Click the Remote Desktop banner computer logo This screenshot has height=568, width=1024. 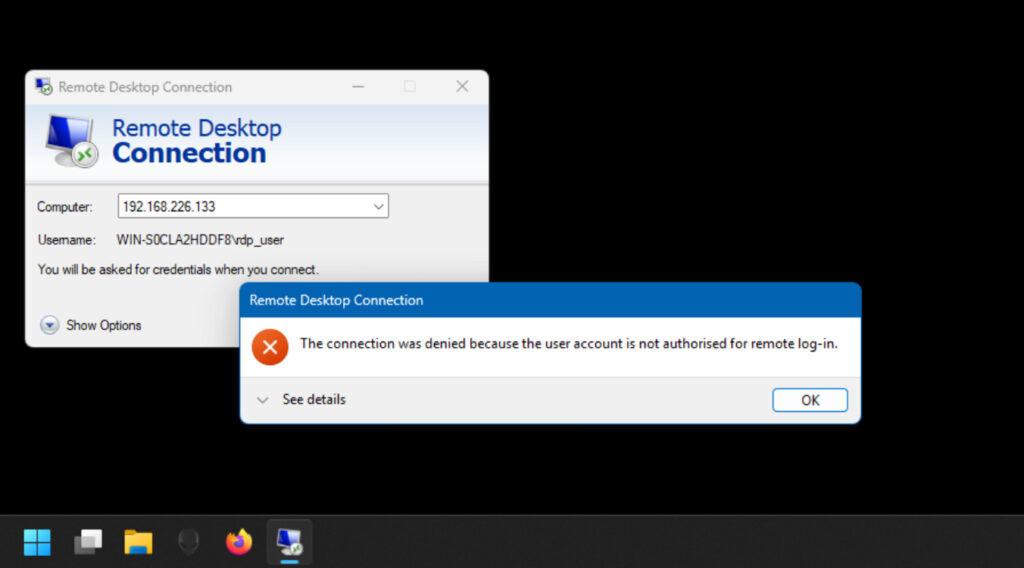(x=70, y=141)
